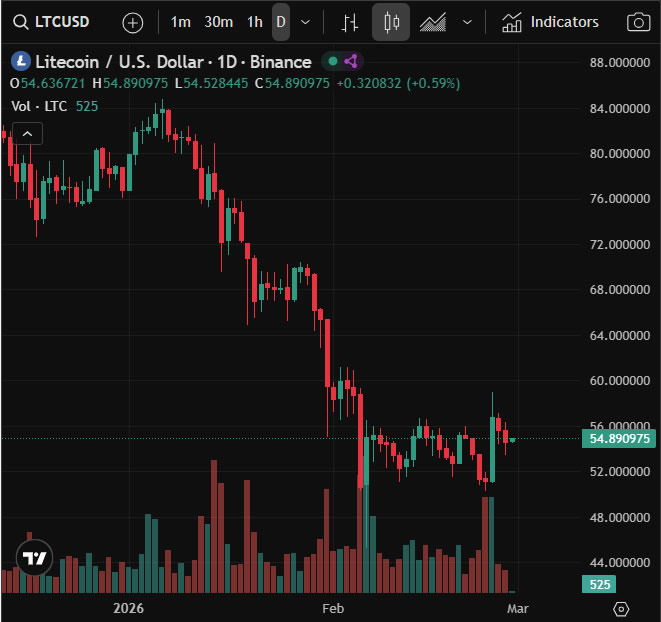
Task: Click the compare or add symbol plus icon
Action: (133, 22)
